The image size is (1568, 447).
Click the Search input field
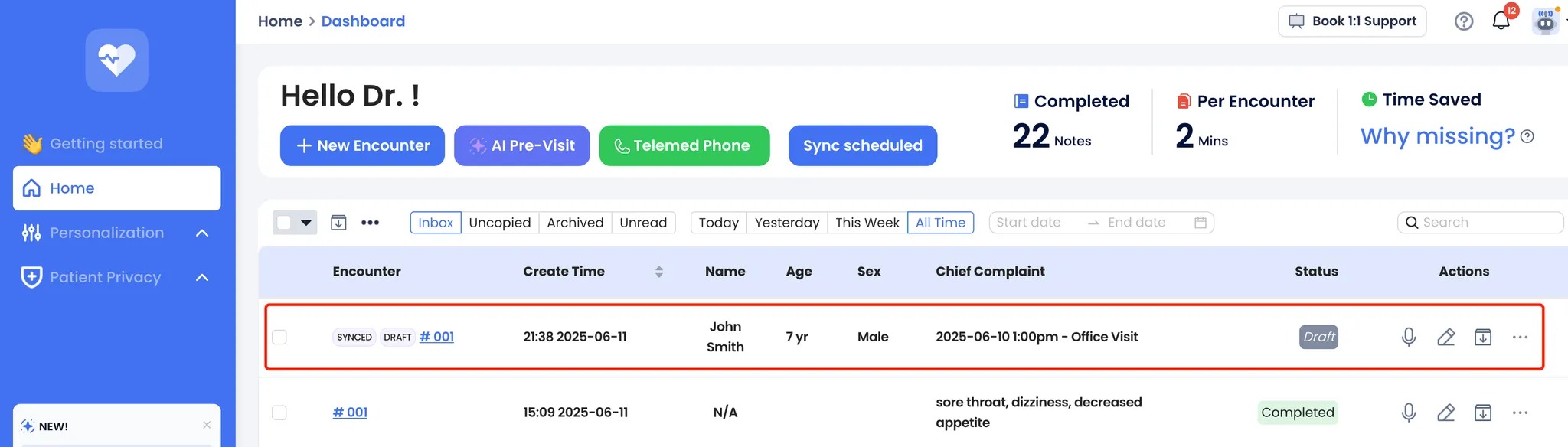[1480, 223]
